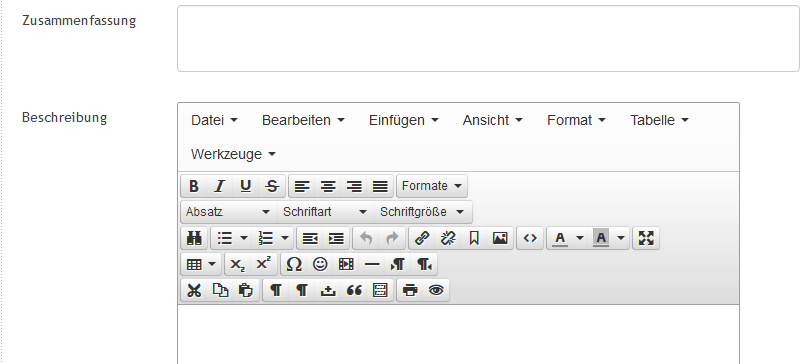
Task: Expand numbered list style arrow
Action: pyautogui.click(x=285, y=238)
